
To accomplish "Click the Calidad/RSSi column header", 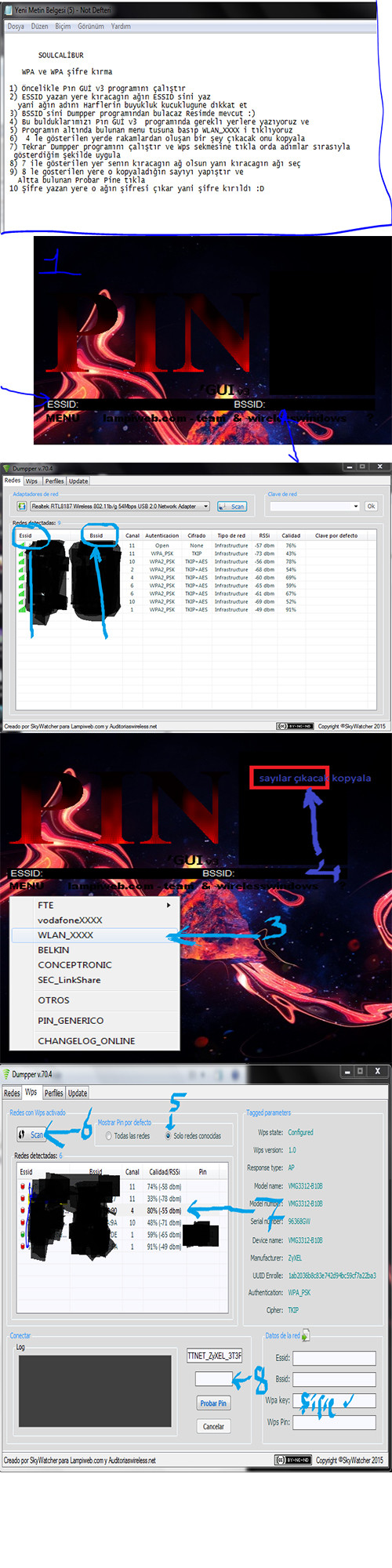I will click(x=165, y=1172).
